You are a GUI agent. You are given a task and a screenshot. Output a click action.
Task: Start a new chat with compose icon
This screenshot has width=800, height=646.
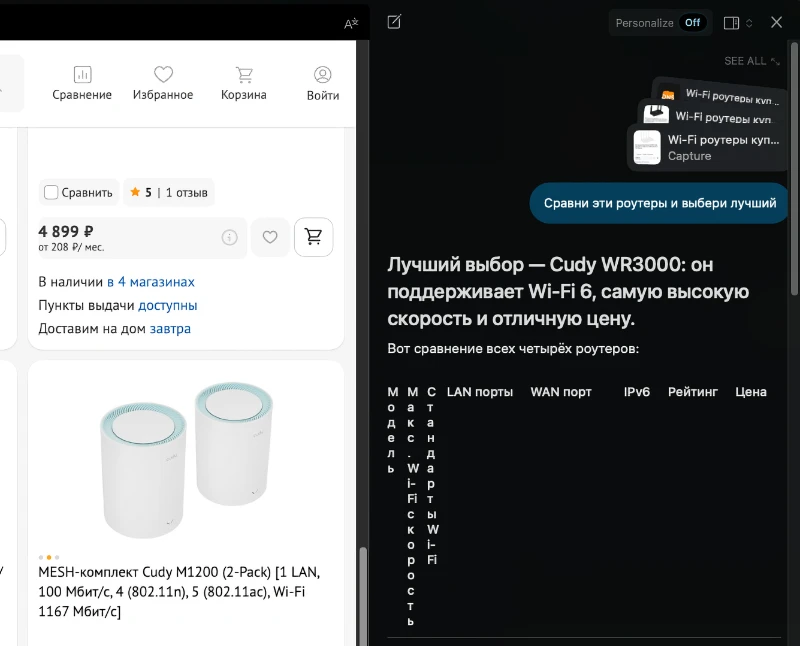pyautogui.click(x=394, y=22)
